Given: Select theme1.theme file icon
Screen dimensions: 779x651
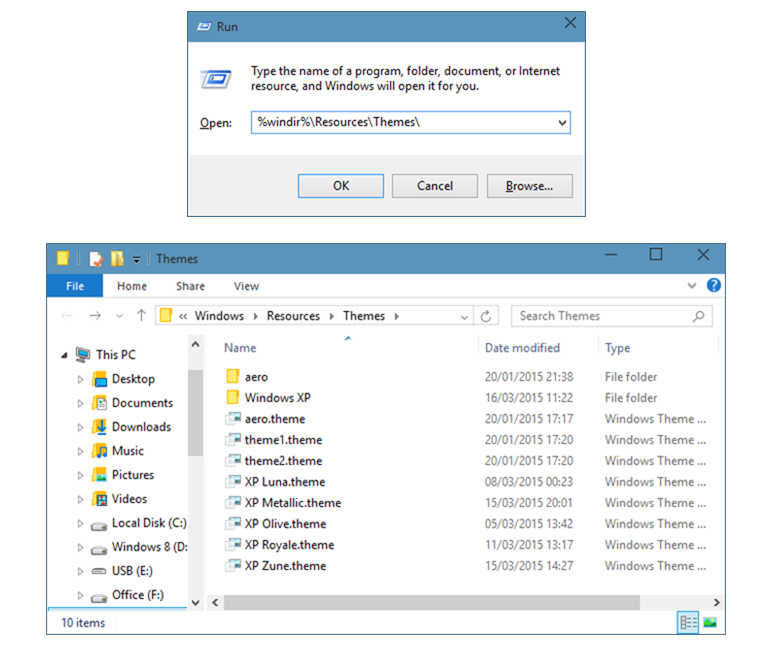Looking at the screenshot, I should (233, 439).
